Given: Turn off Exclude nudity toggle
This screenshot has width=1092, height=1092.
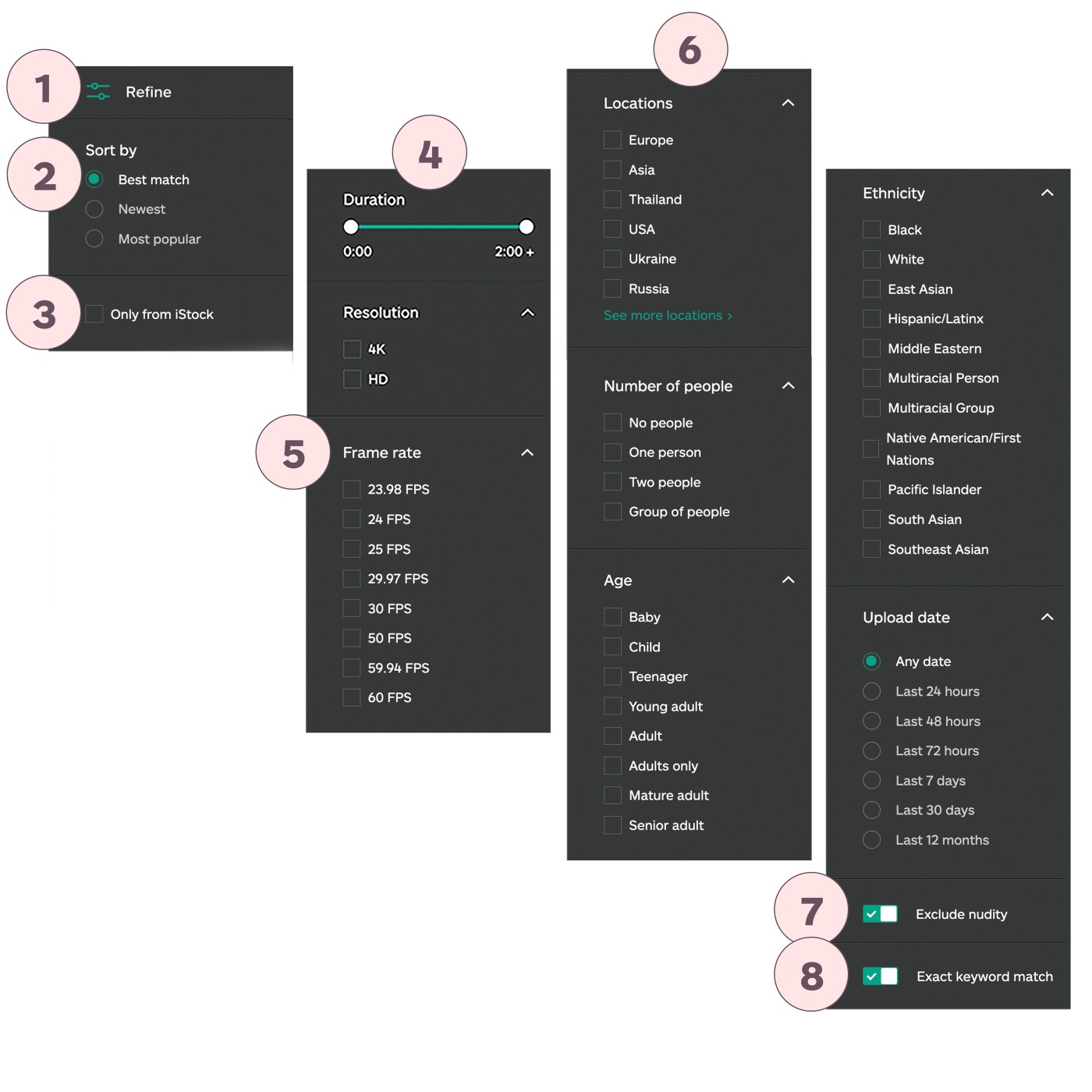Looking at the screenshot, I should 880,914.
